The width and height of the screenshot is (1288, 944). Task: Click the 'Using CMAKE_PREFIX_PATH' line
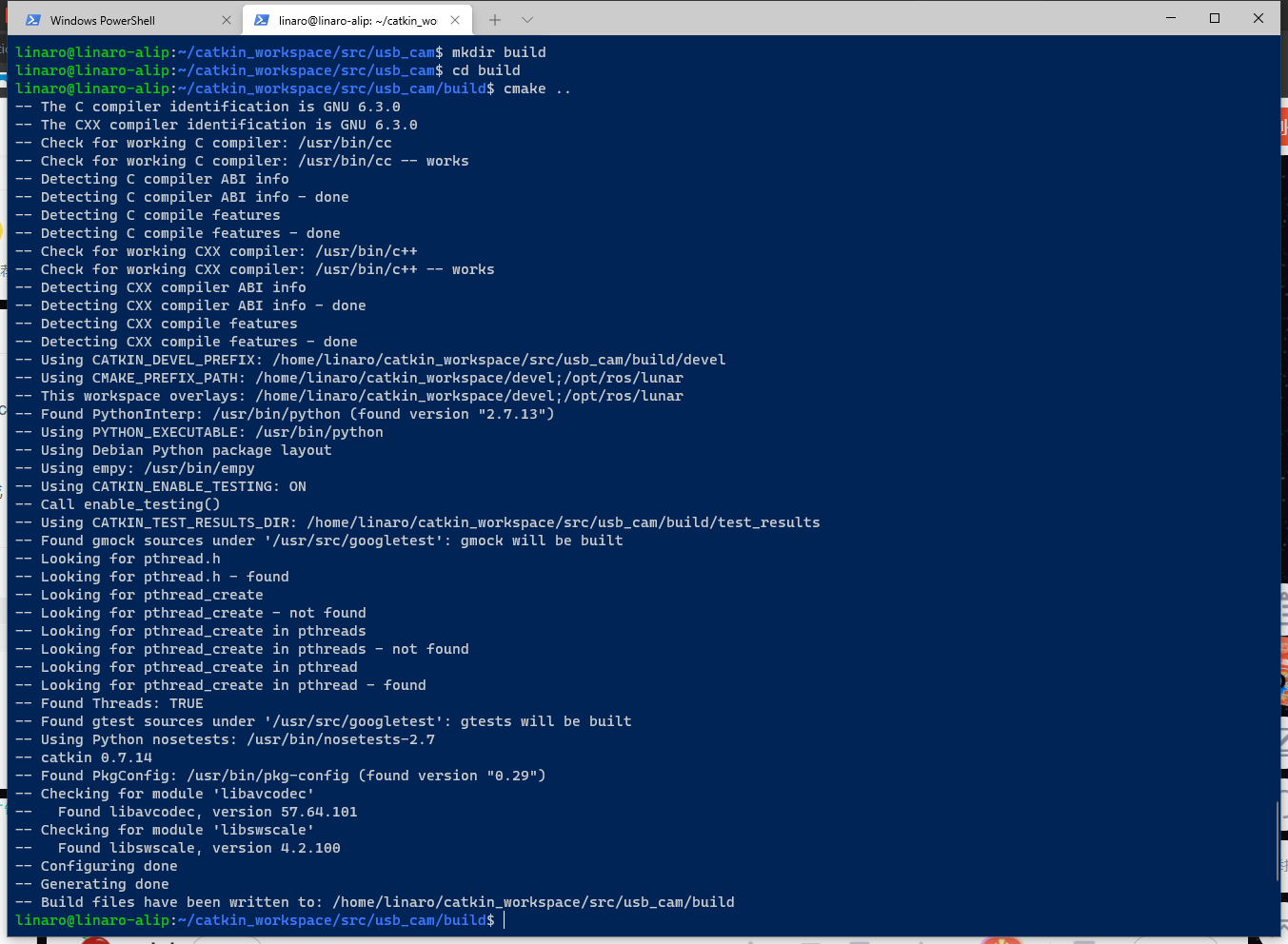[x=349, y=378]
